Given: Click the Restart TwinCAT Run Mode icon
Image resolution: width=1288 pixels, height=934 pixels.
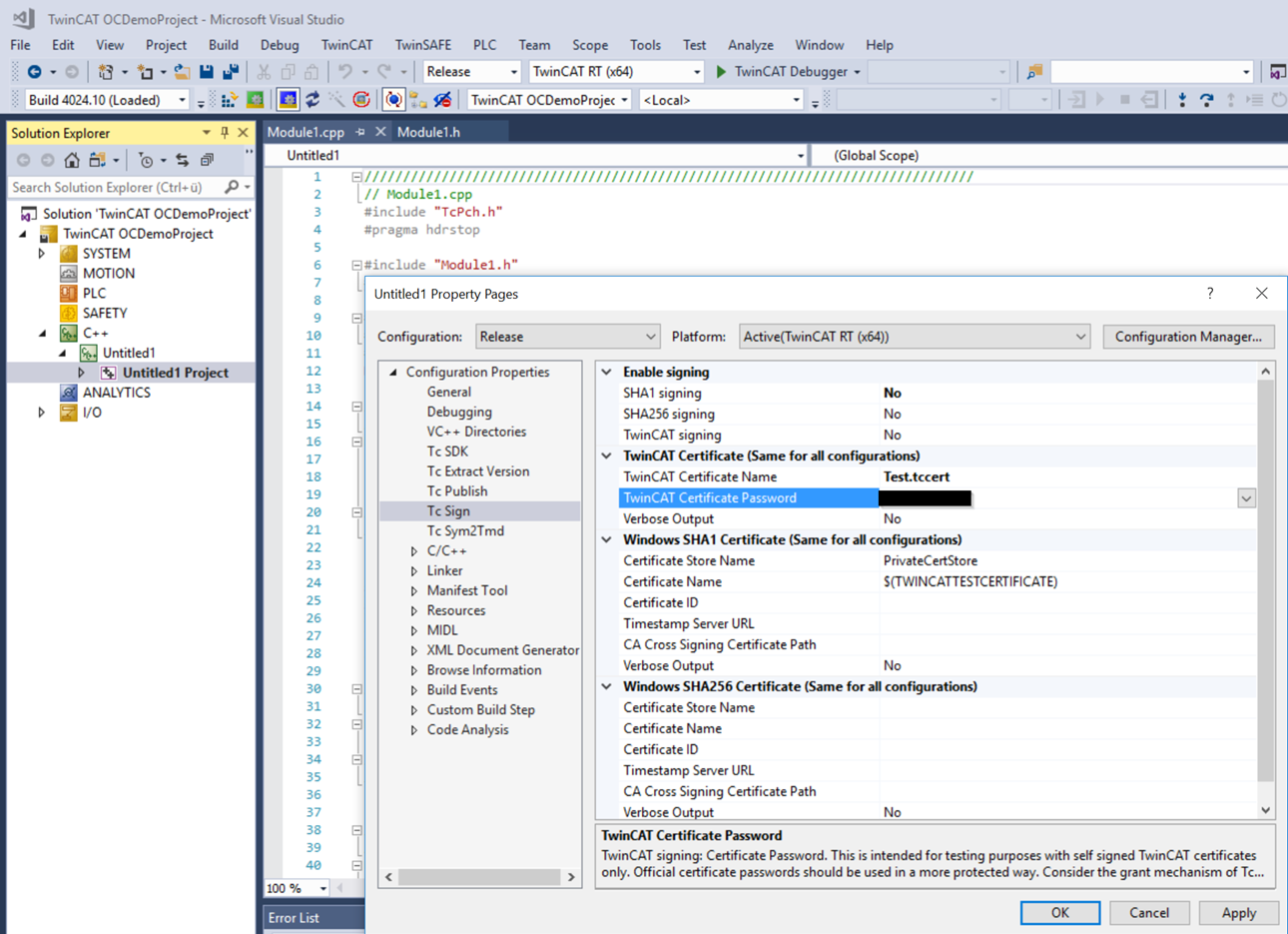Looking at the screenshot, I should coord(256,100).
